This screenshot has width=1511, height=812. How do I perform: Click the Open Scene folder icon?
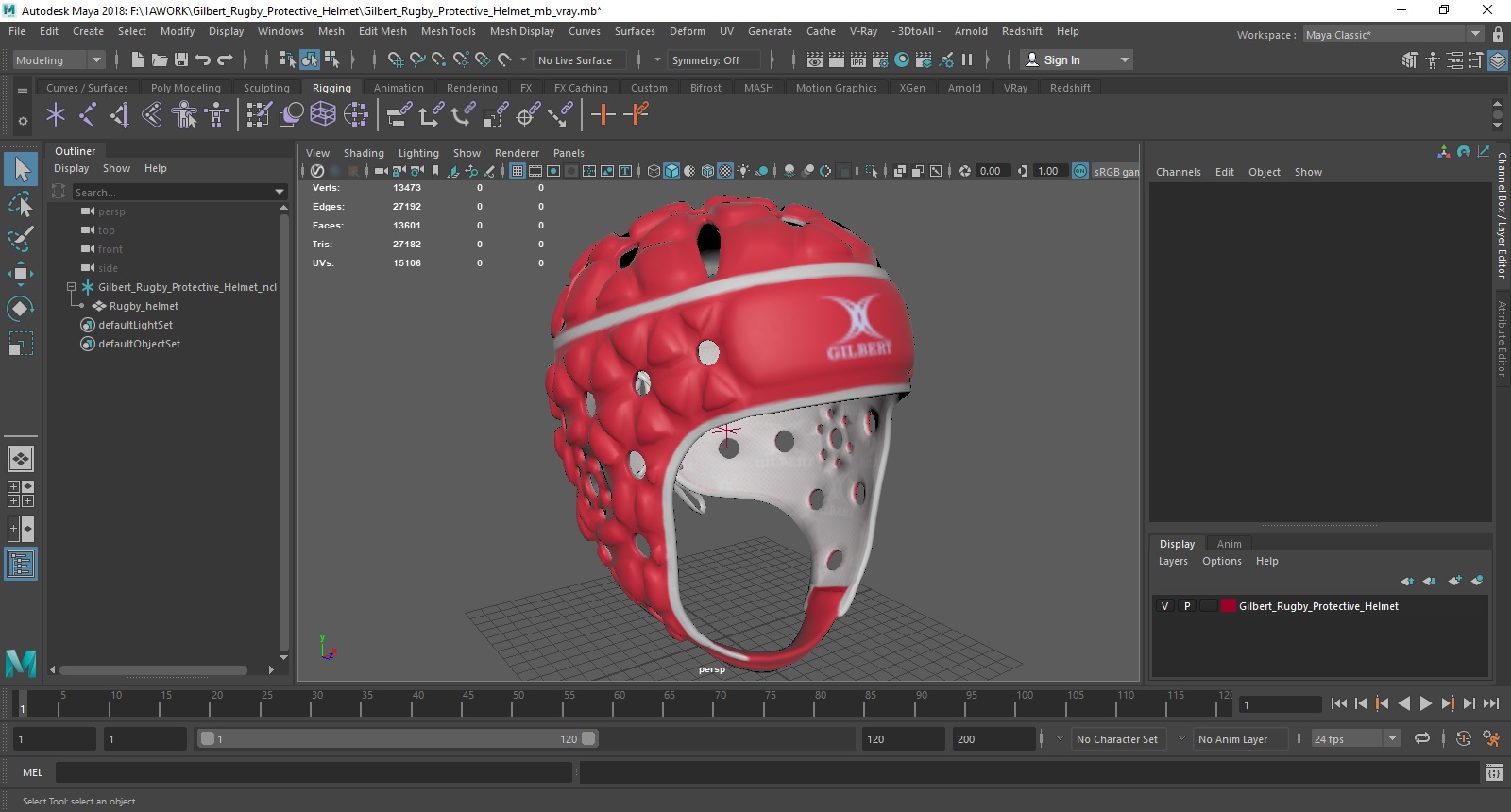tap(160, 59)
